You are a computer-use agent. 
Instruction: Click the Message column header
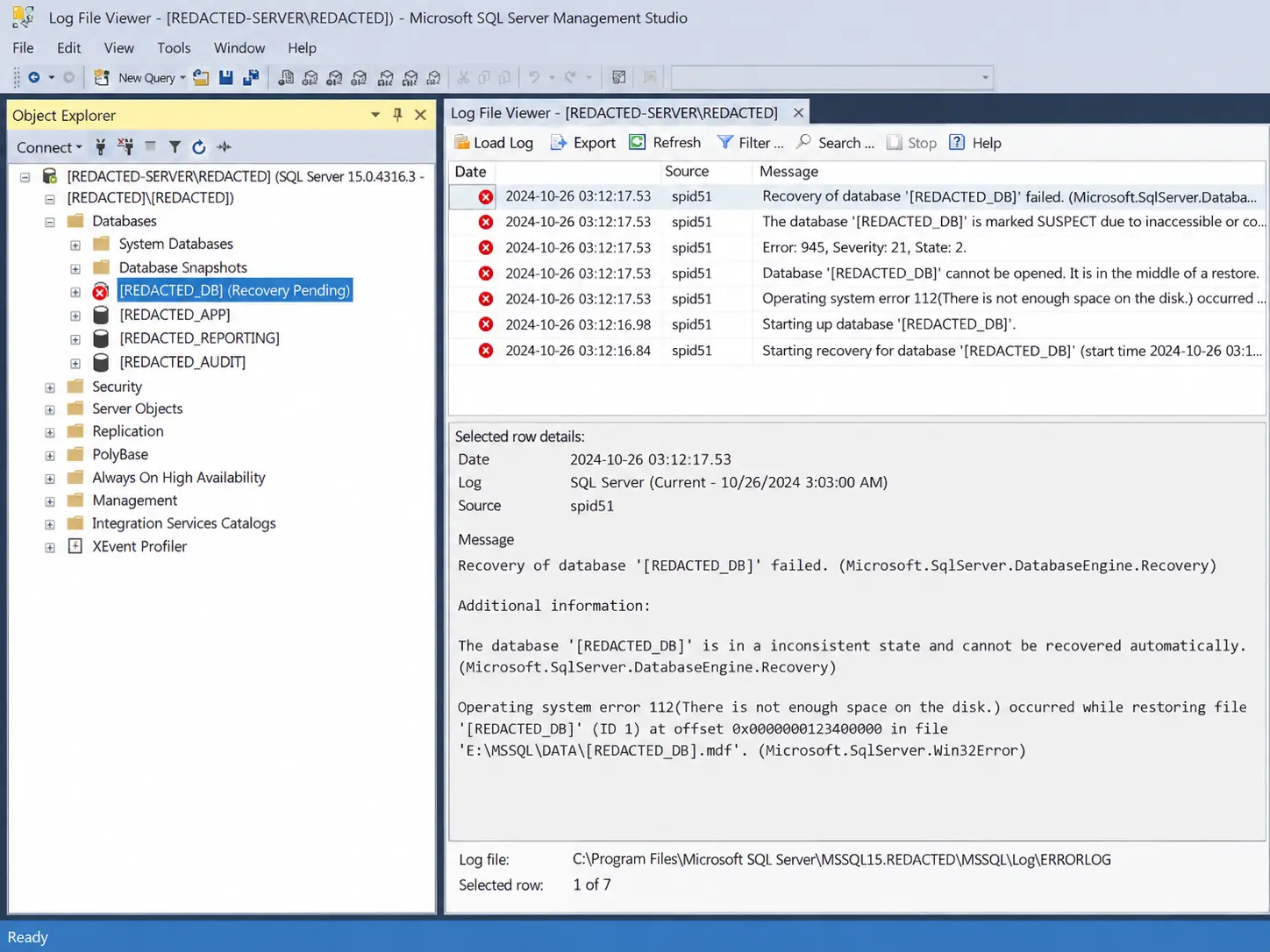click(1010, 171)
